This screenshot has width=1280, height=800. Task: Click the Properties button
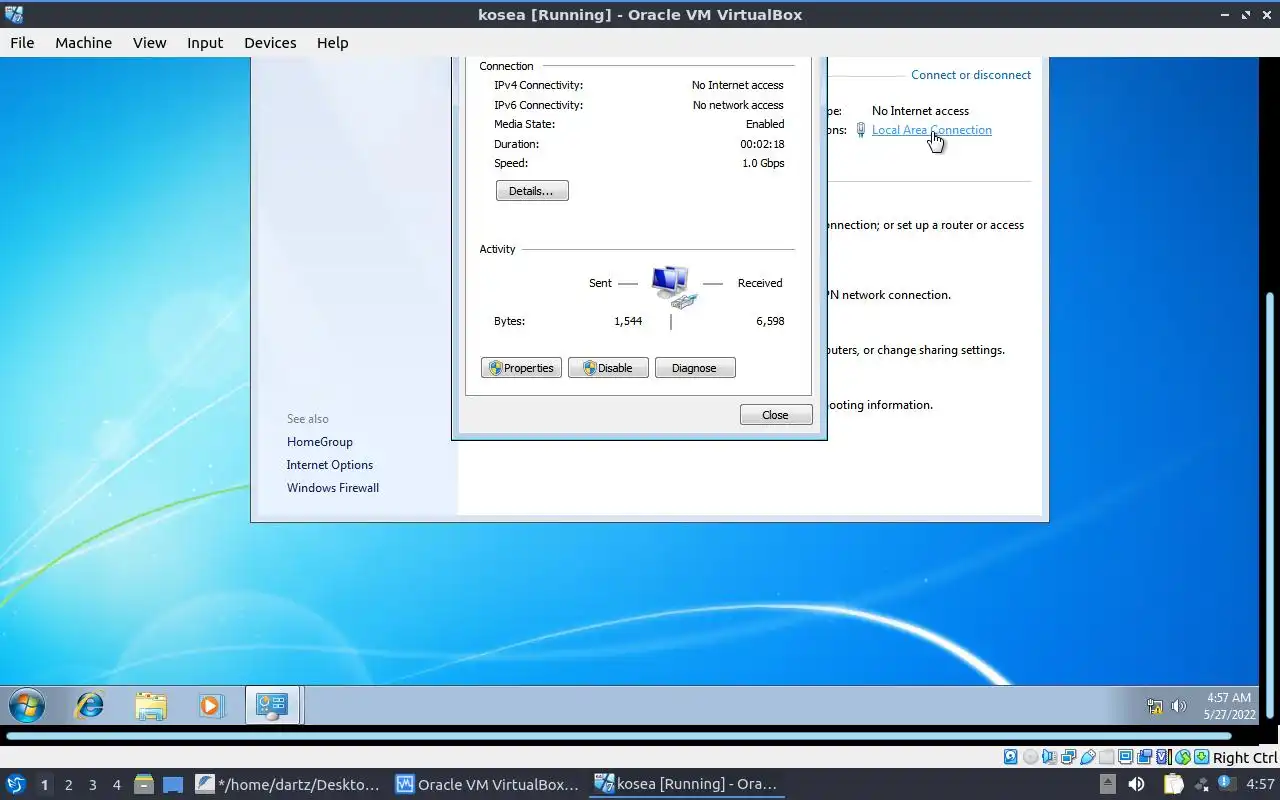(x=521, y=368)
